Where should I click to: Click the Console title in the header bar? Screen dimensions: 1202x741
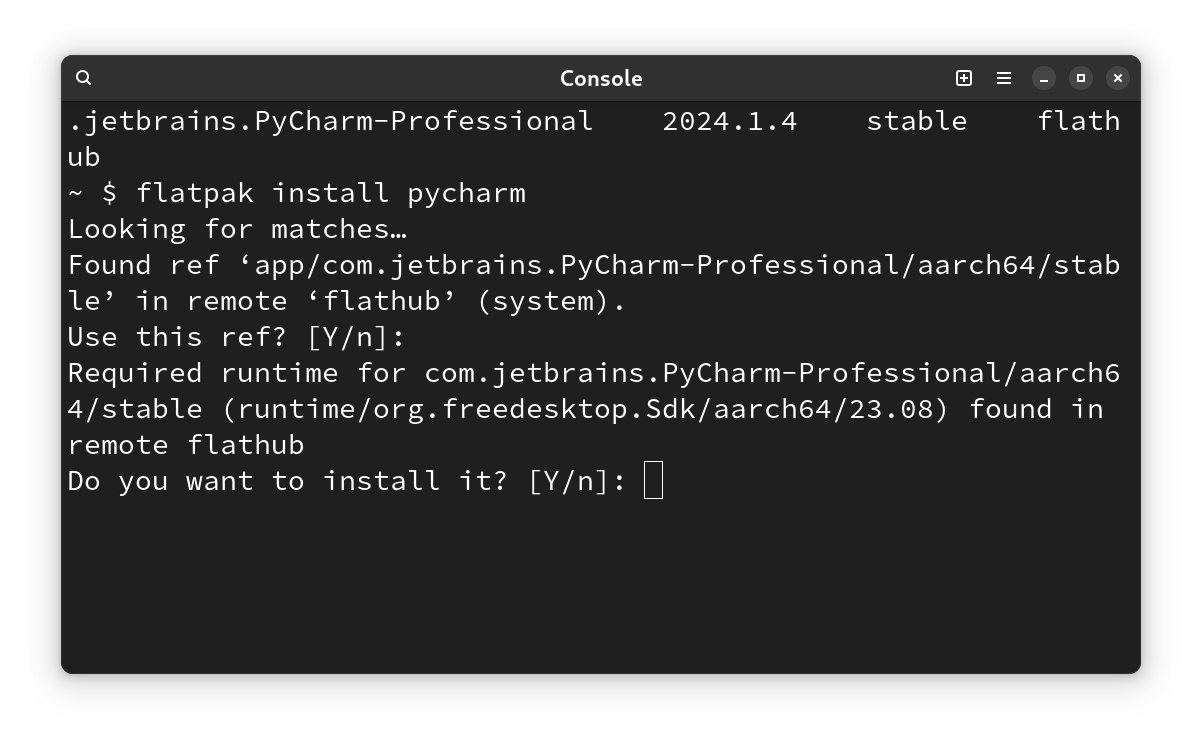(601, 78)
